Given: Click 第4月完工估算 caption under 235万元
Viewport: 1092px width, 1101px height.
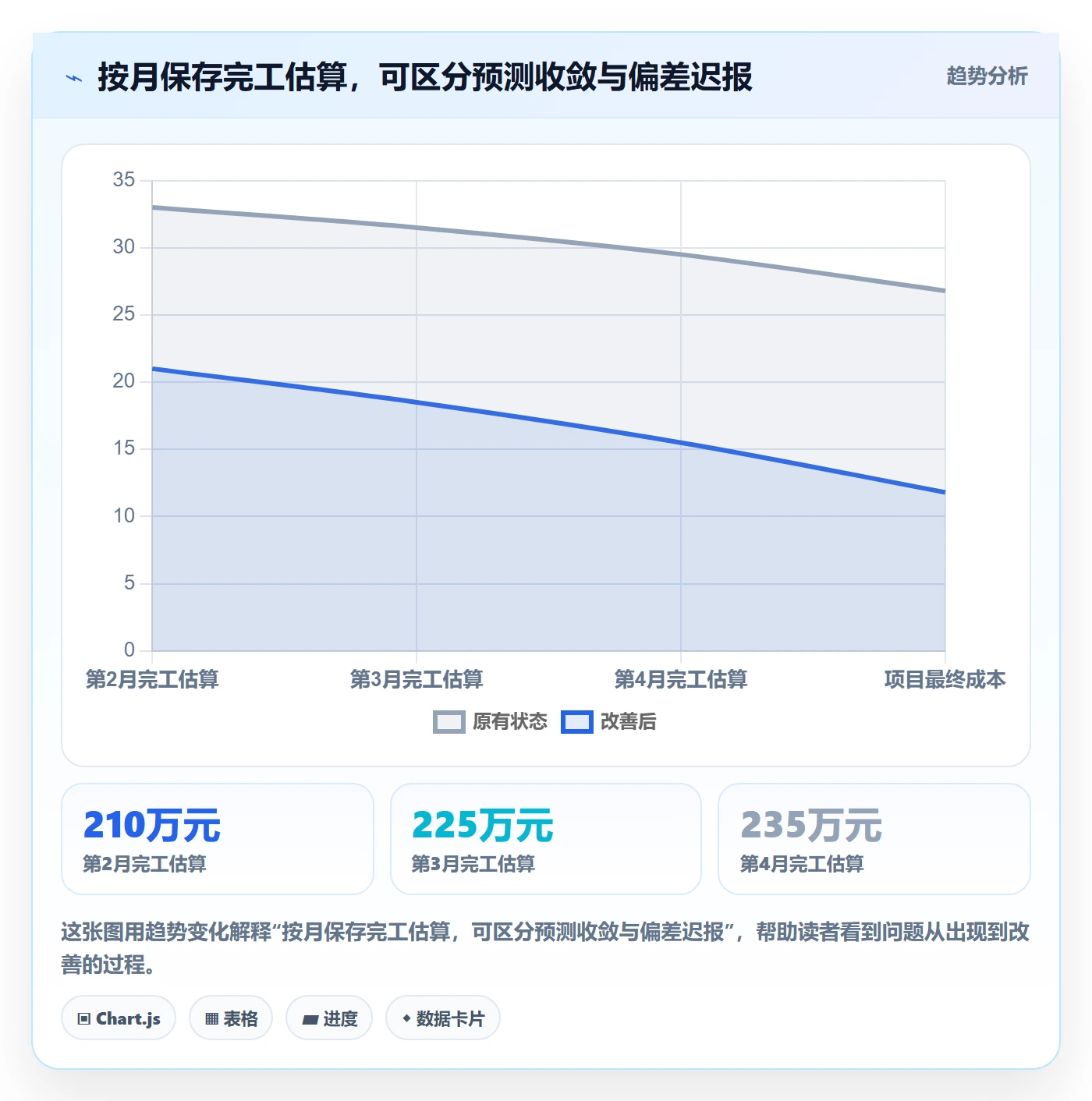Looking at the screenshot, I should pos(802,864).
